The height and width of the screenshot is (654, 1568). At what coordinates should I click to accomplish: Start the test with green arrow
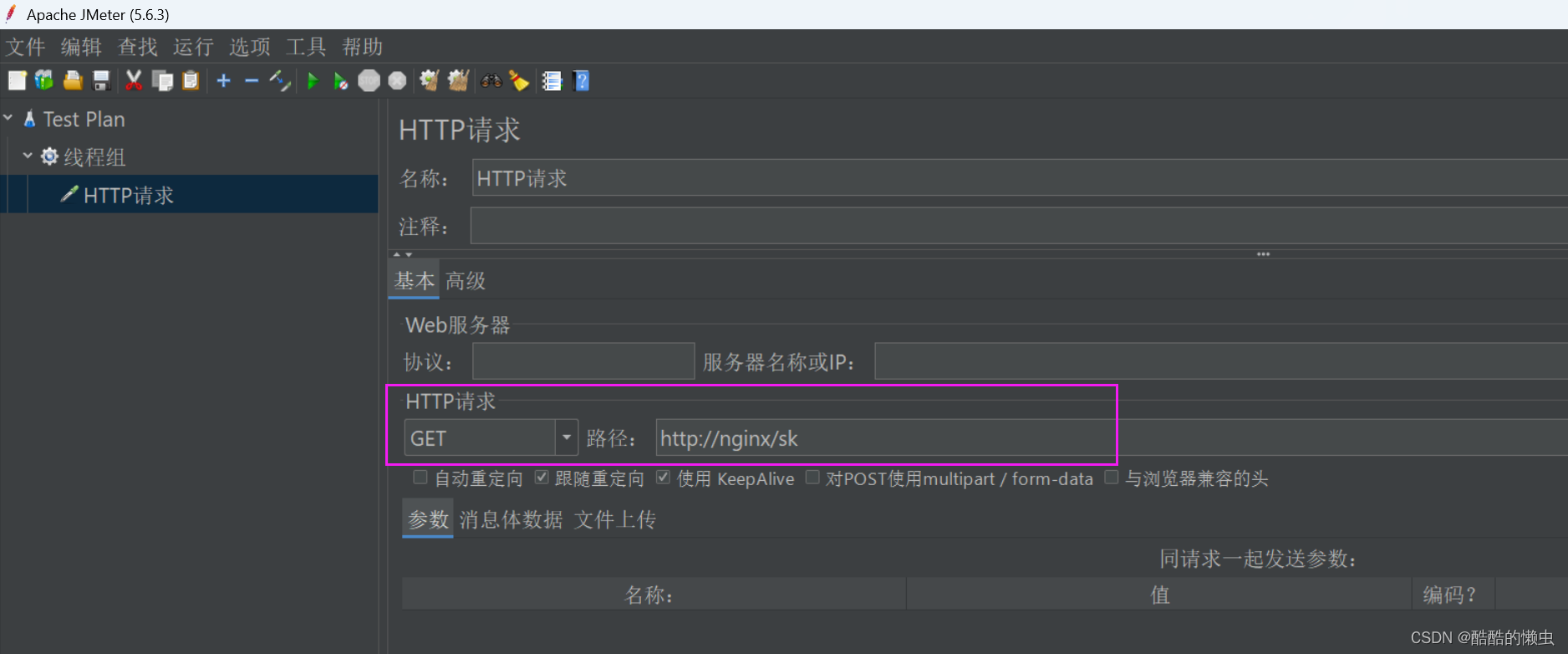tap(313, 80)
